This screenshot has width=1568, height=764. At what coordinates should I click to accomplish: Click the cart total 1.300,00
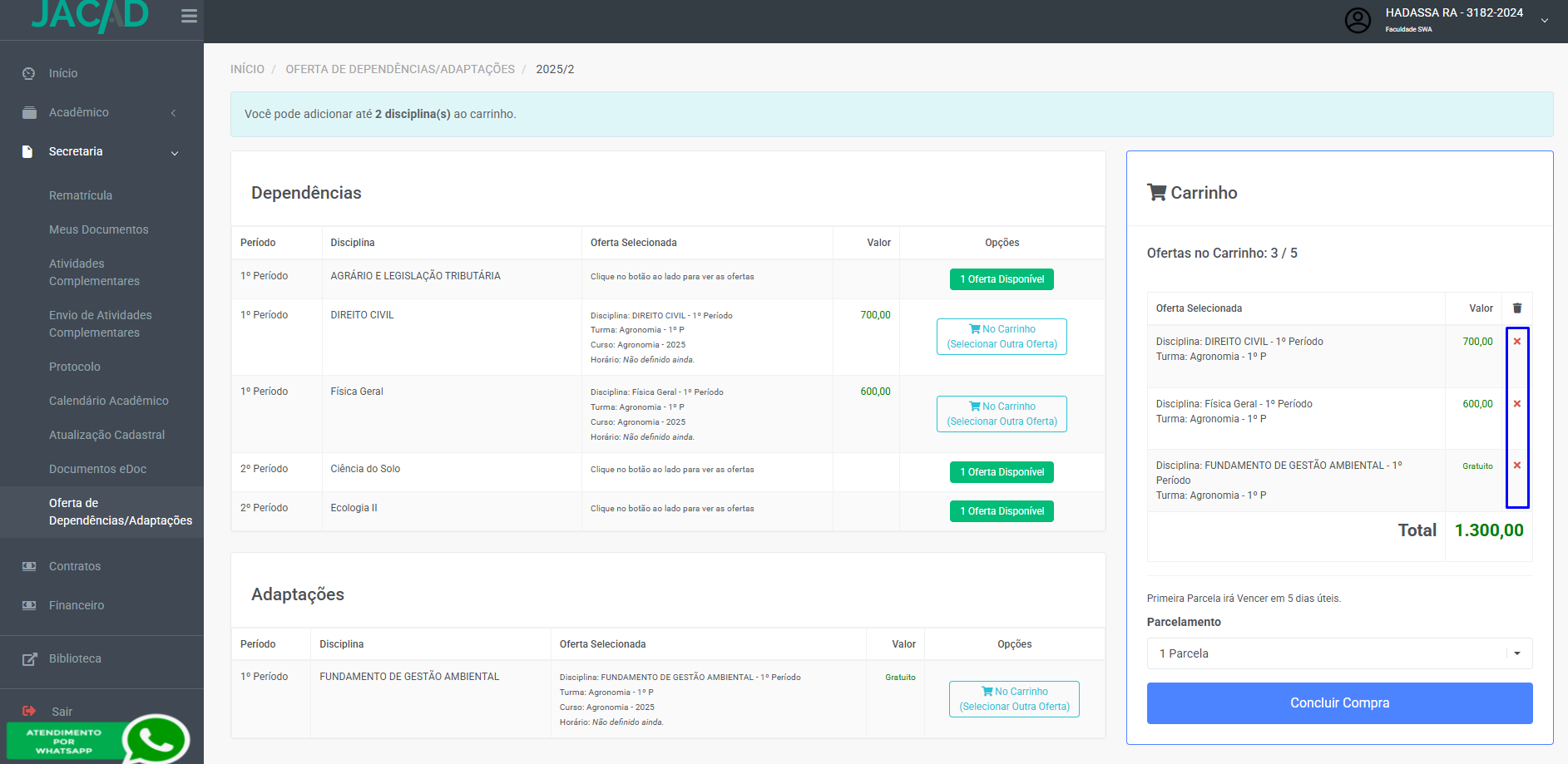point(1489,530)
